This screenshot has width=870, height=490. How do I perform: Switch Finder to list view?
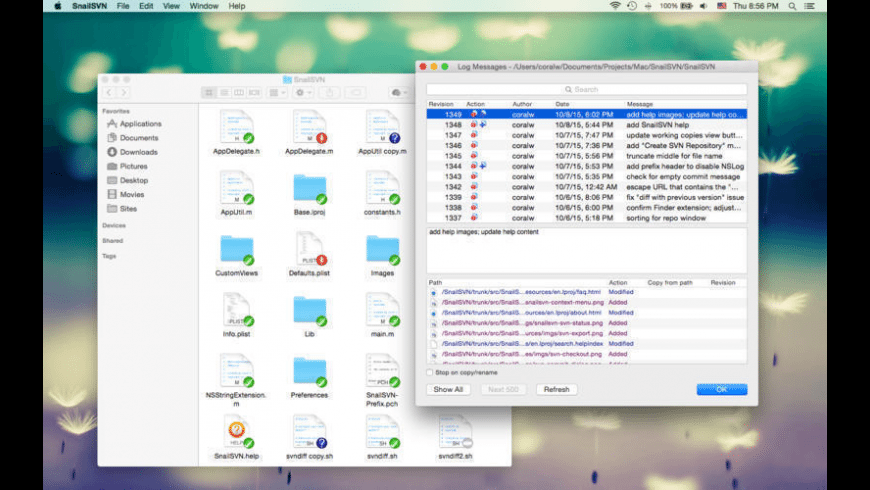point(225,92)
